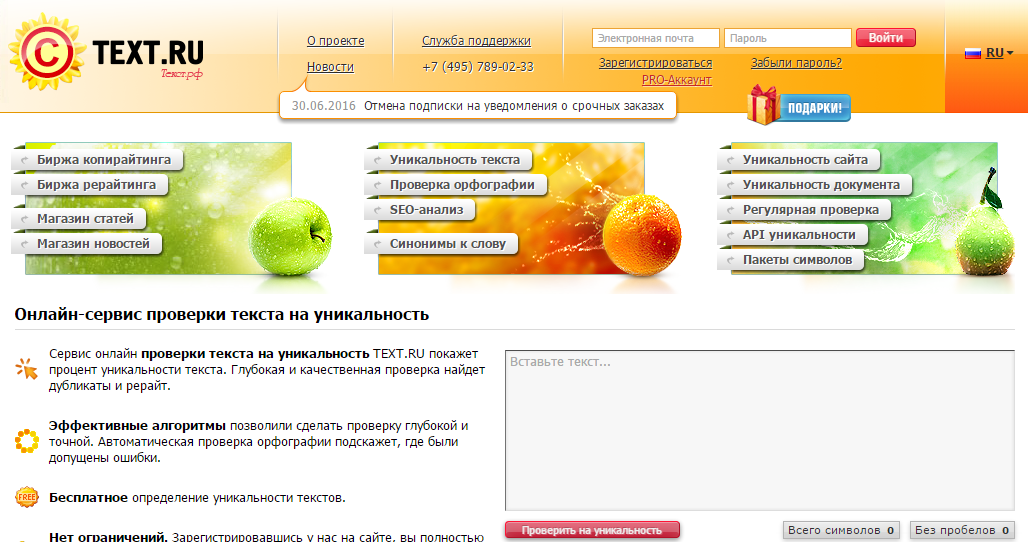Click the Забыли пароль? link
1028x542 pixels.
796,63
